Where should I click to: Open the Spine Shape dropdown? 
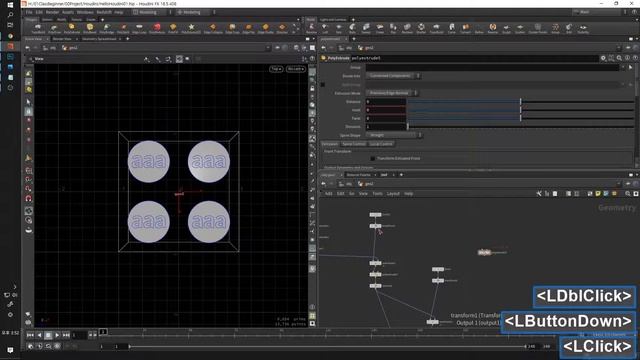393,135
